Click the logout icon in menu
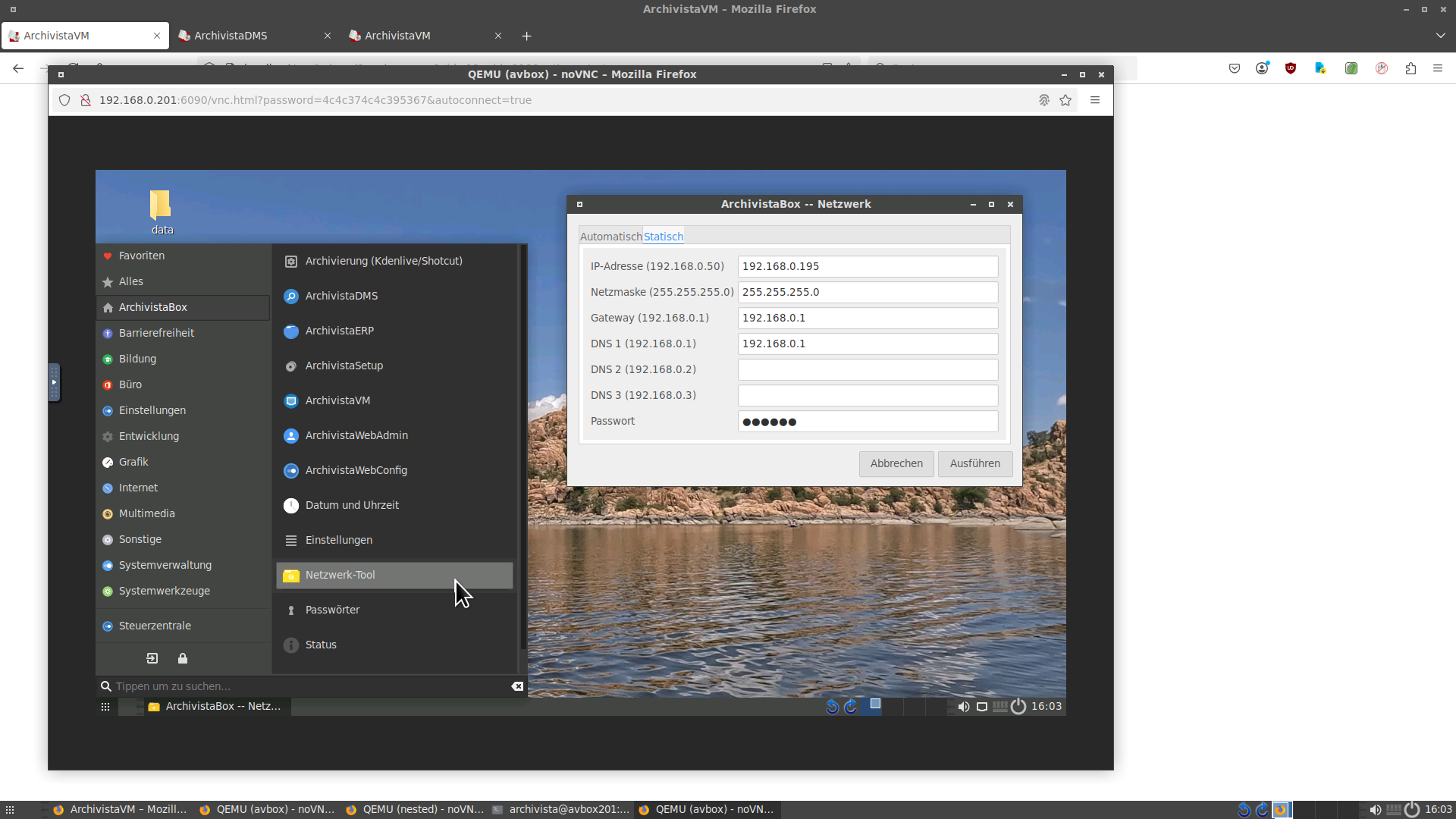Image resolution: width=1456 pixels, height=819 pixels. [152, 658]
